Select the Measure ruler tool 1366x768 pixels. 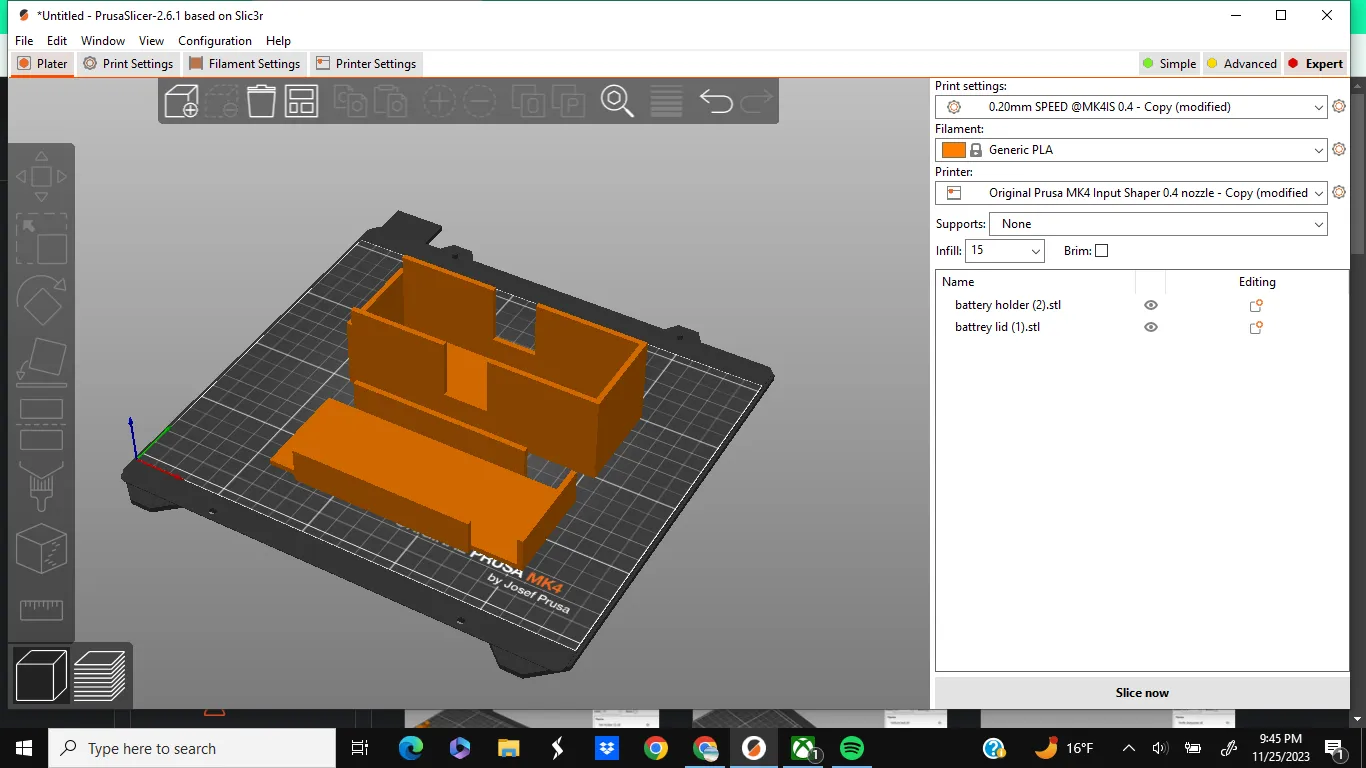pyautogui.click(x=41, y=609)
